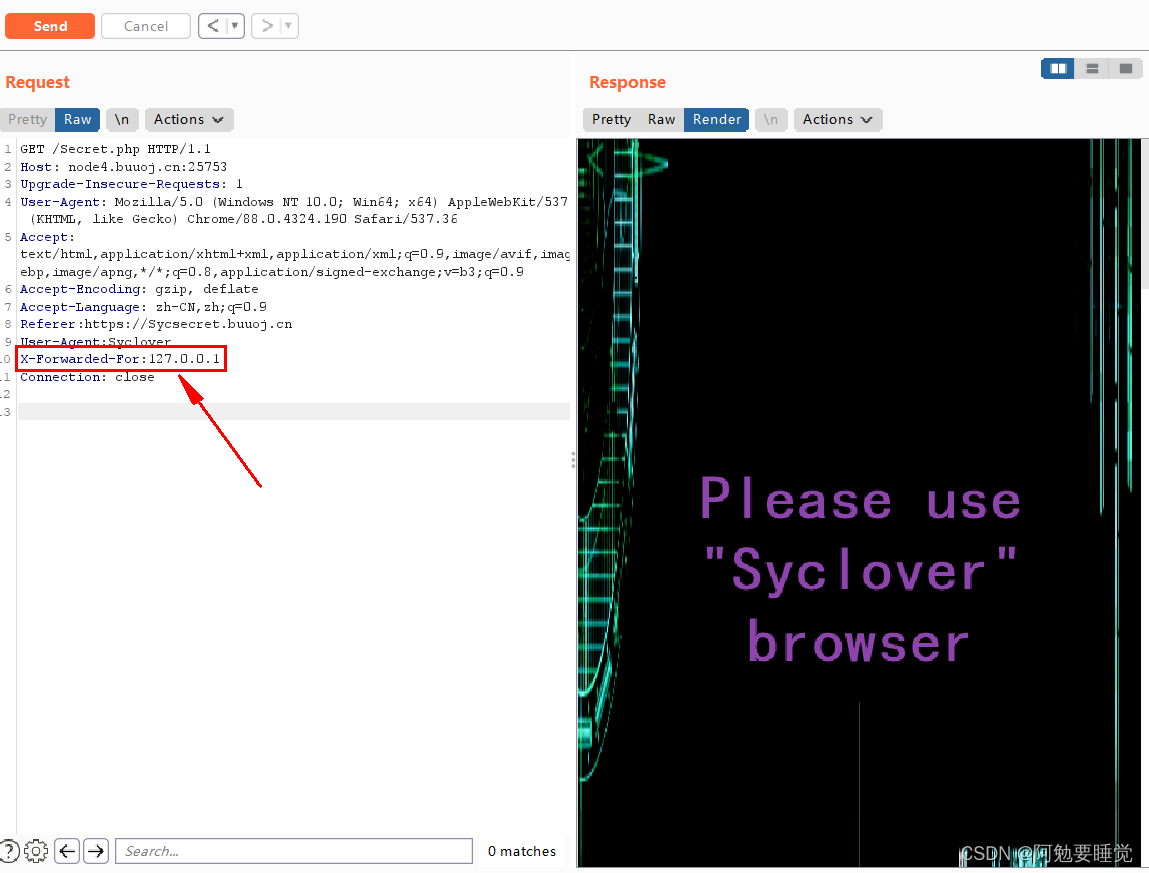
Task: Click the highlighted empty line 13 in editor
Action: coord(294,411)
